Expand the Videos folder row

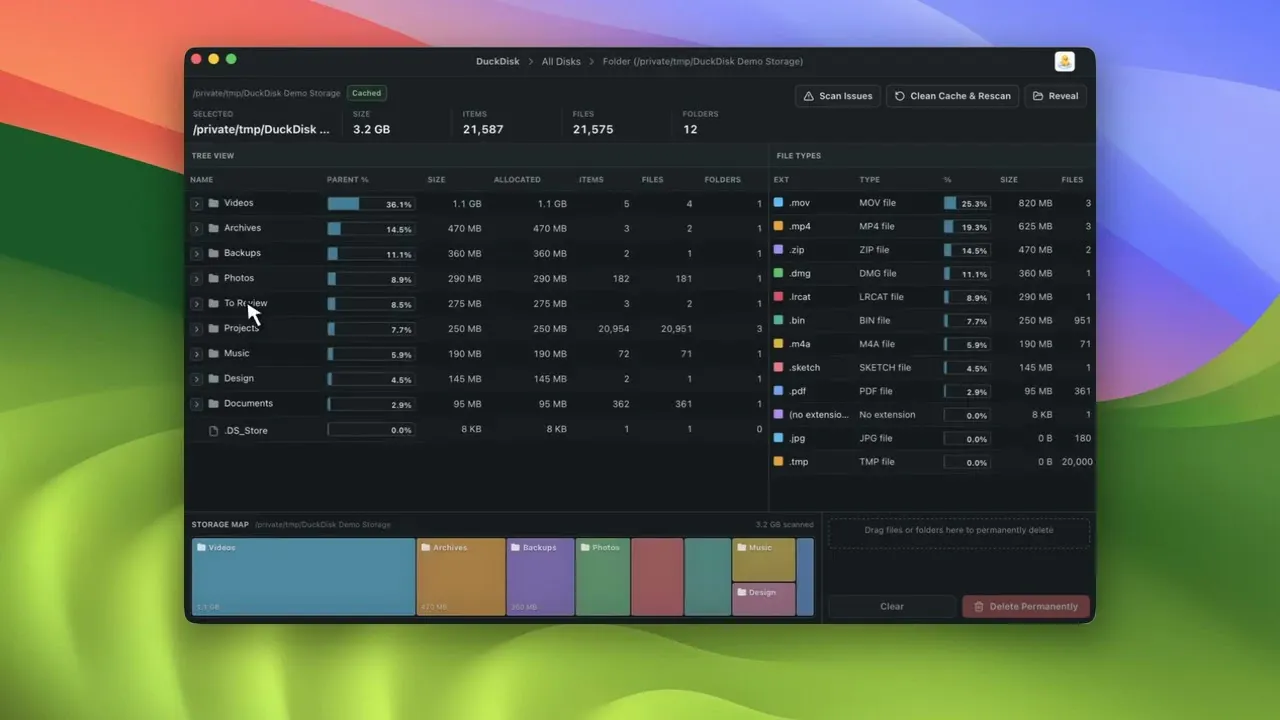tap(197, 204)
